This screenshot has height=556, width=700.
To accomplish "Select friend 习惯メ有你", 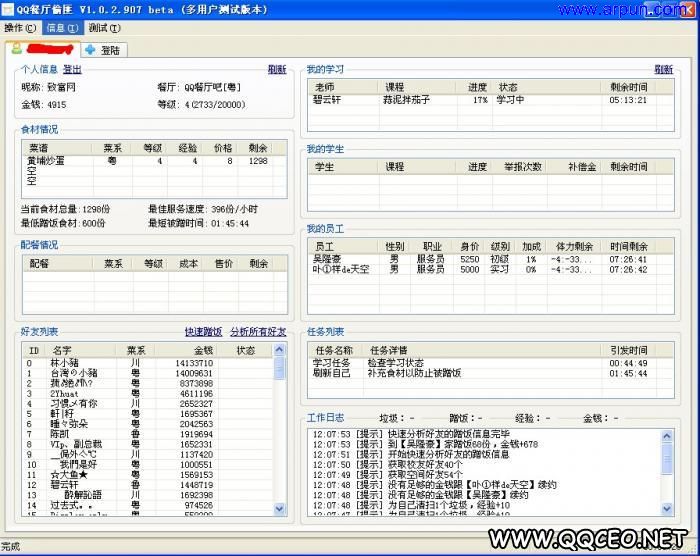I will [147, 404].
